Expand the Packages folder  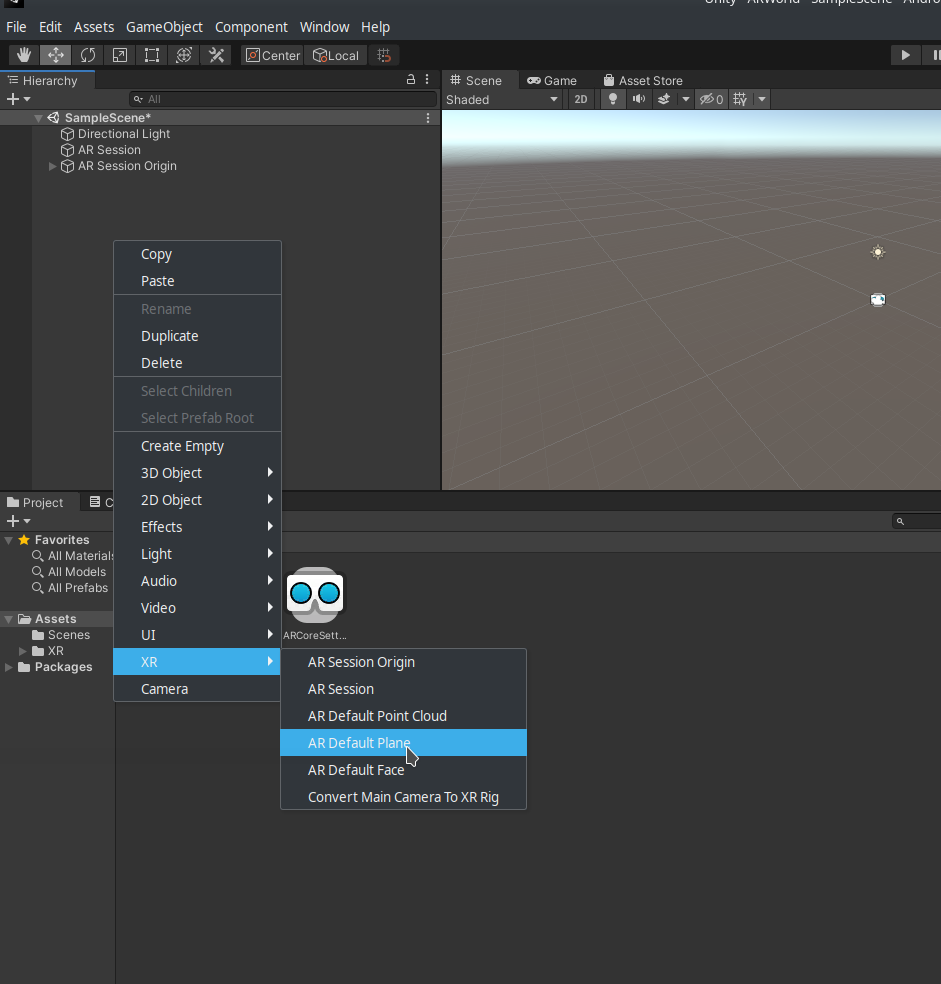(9, 667)
